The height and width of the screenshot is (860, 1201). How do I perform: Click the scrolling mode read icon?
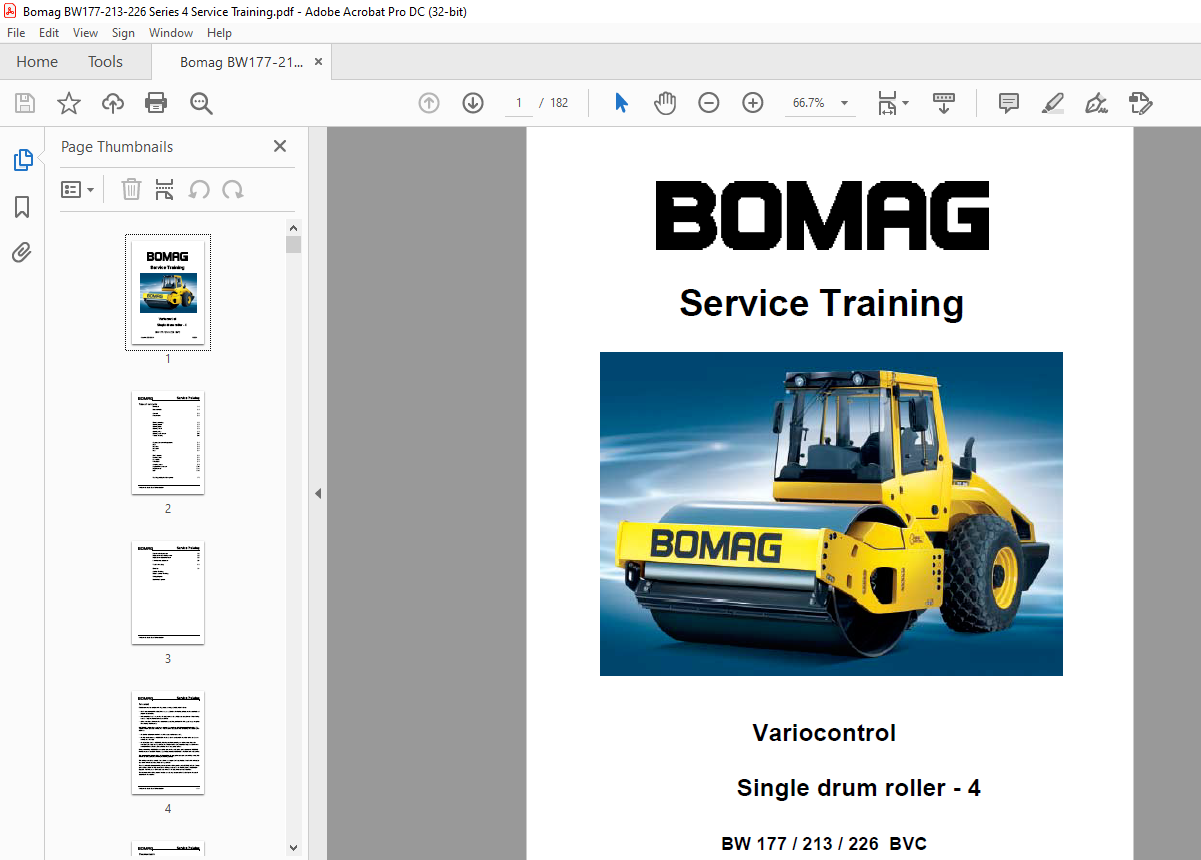coord(944,103)
